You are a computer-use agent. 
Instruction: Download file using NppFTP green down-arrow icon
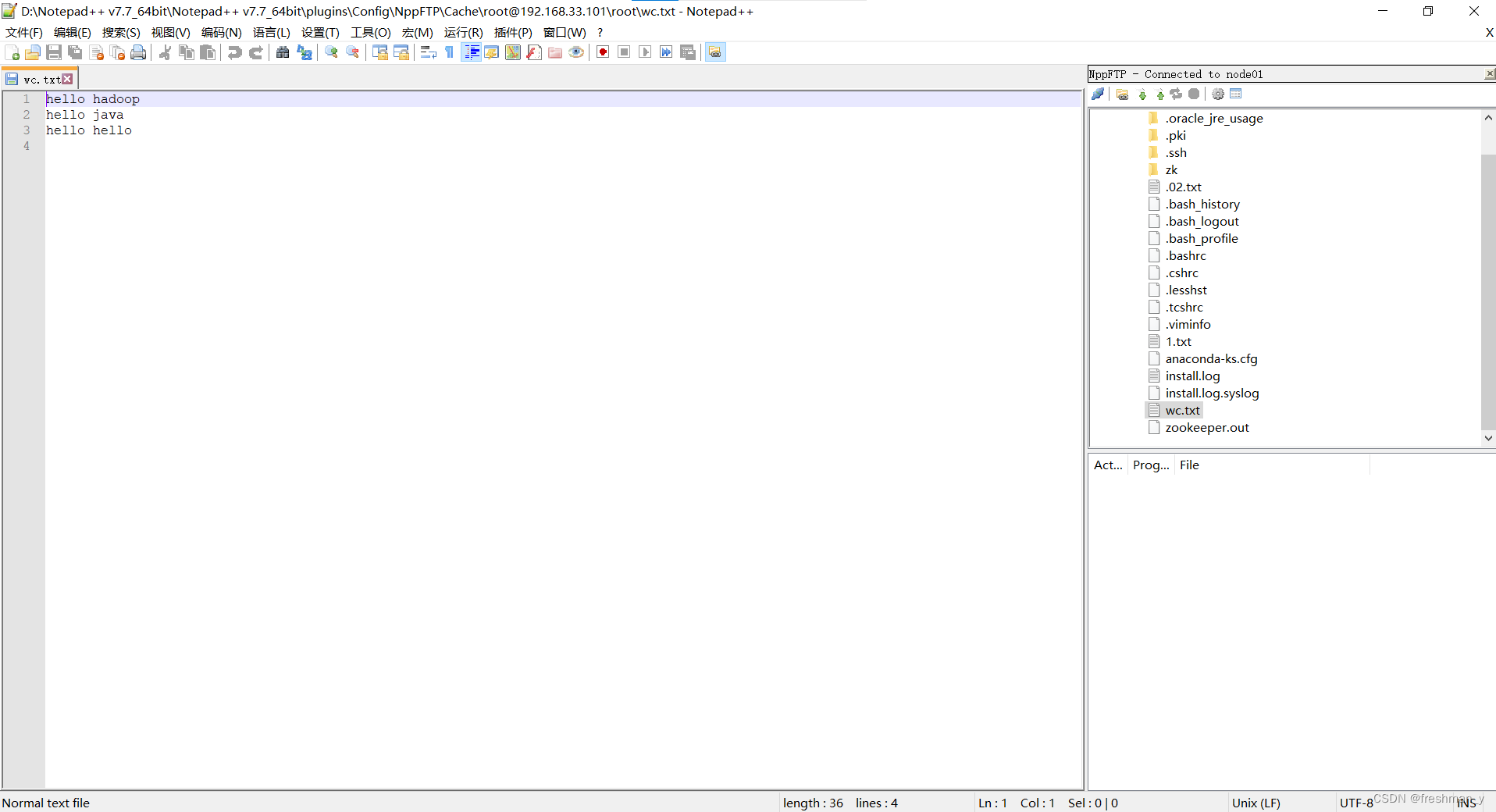point(1142,94)
